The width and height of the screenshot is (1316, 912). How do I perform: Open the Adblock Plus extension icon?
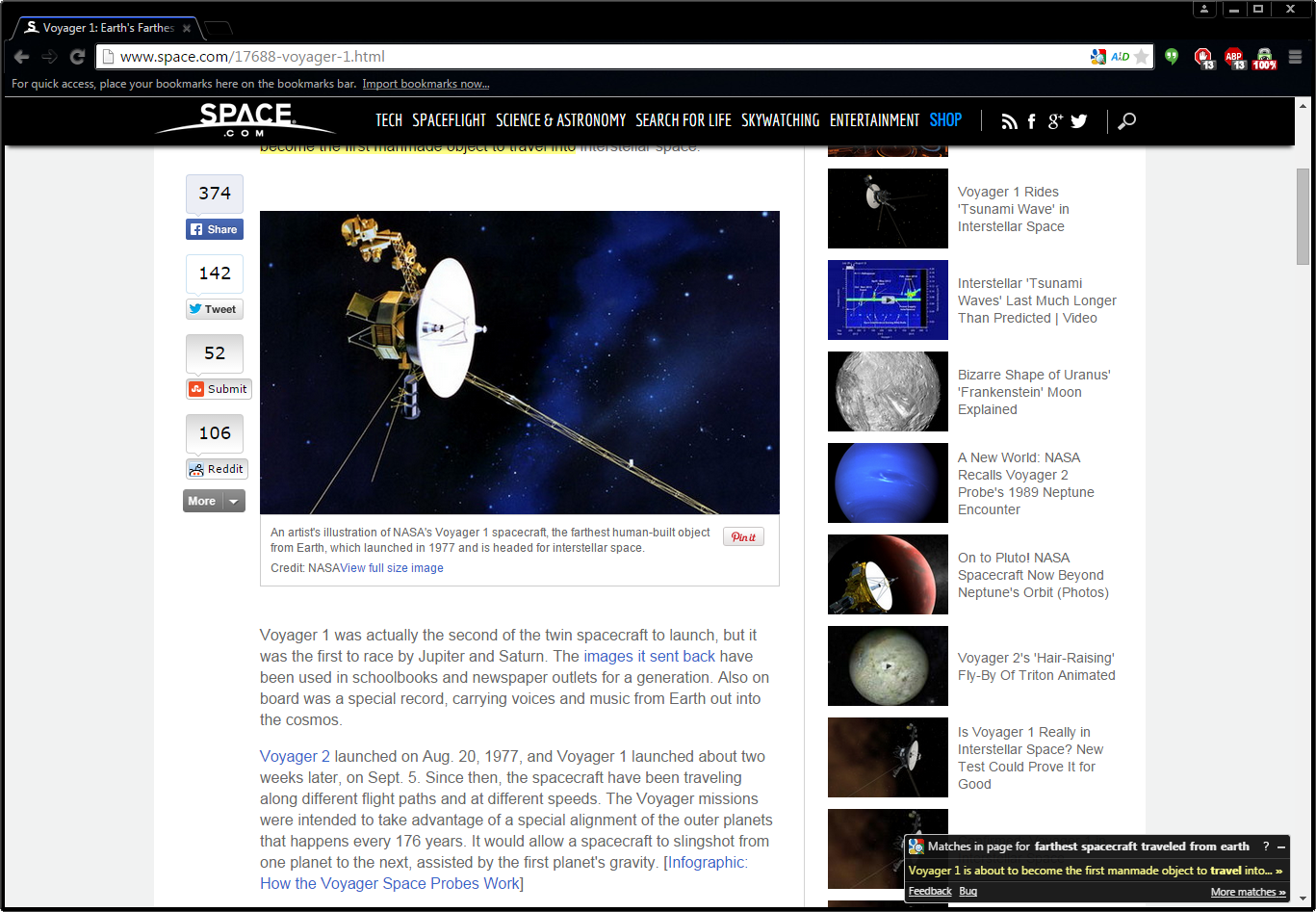tap(1234, 58)
